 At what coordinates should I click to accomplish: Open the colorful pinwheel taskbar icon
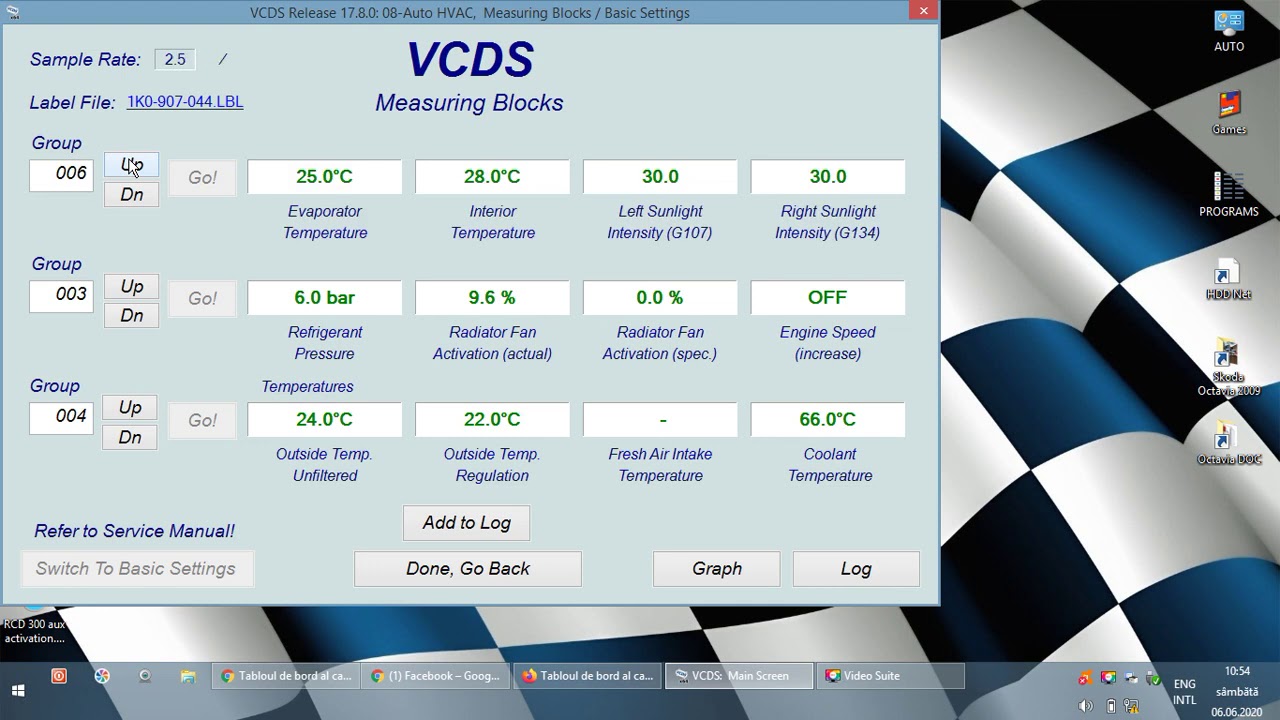tap(102, 676)
